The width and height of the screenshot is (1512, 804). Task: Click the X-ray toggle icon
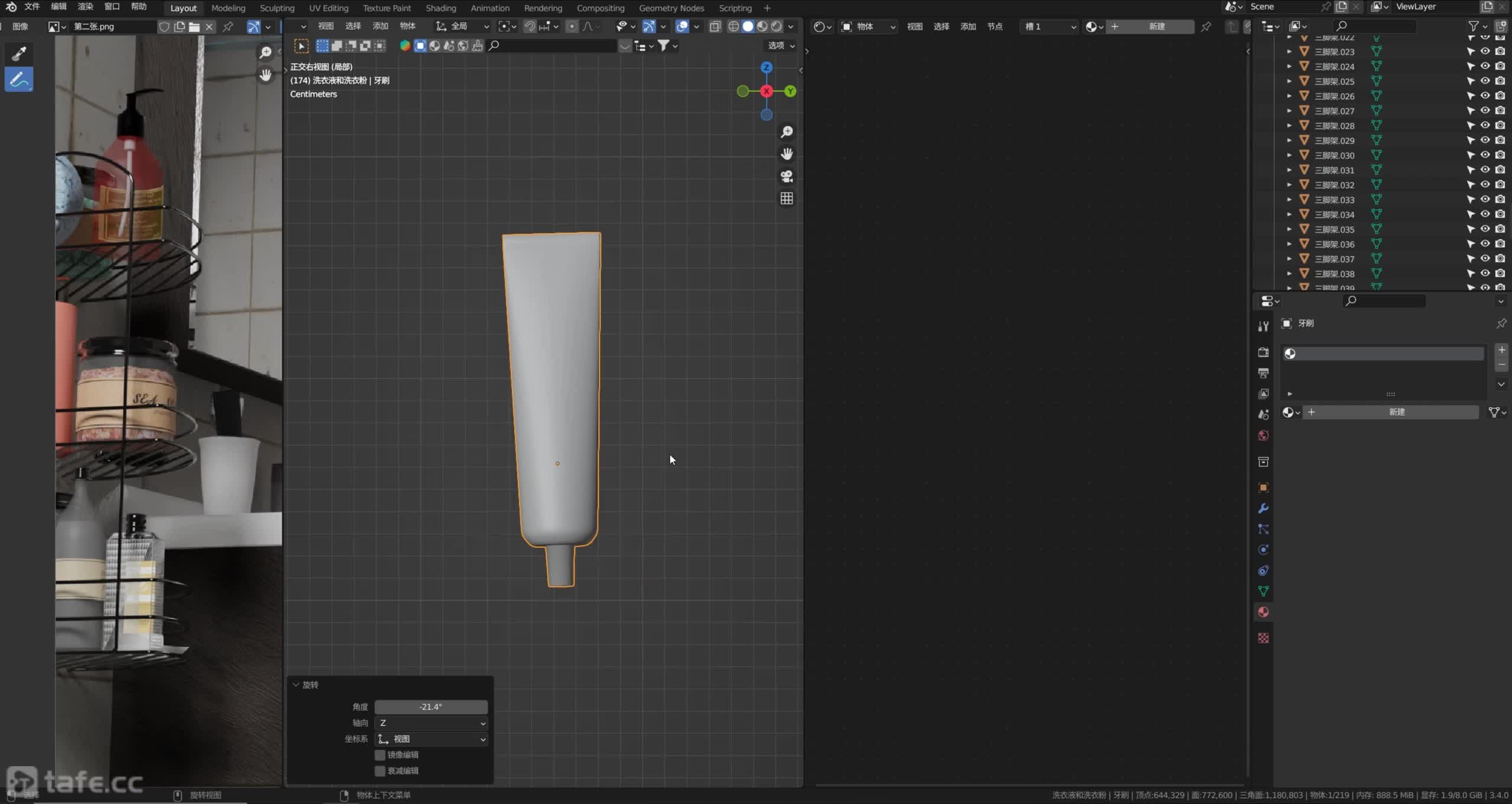tap(715, 27)
